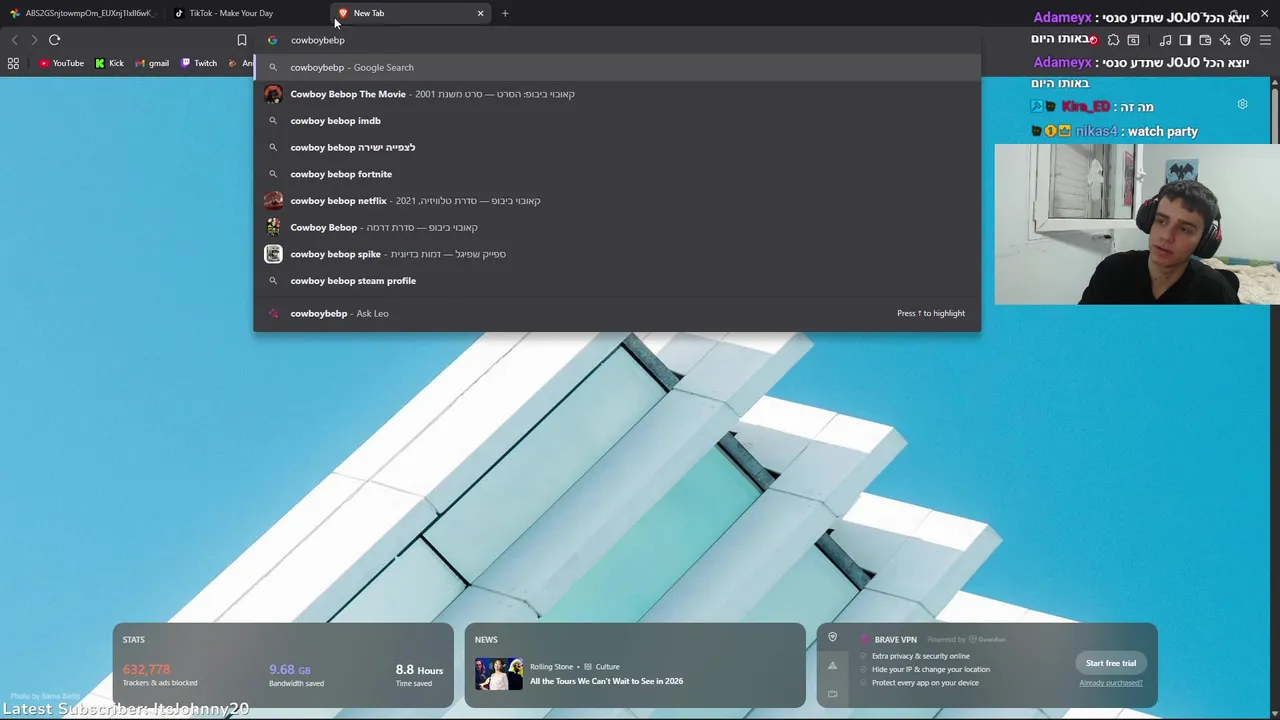Select the triangle icon in VPN widget
The height and width of the screenshot is (720, 1280).
832,665
